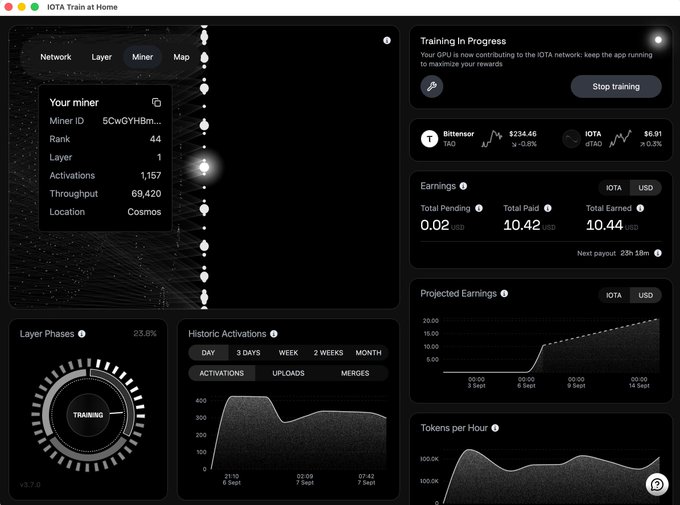This screenshot has width=680, height=505.
Task: Select the glowing highlighted miner node
Action: click(x=204, y=167)
